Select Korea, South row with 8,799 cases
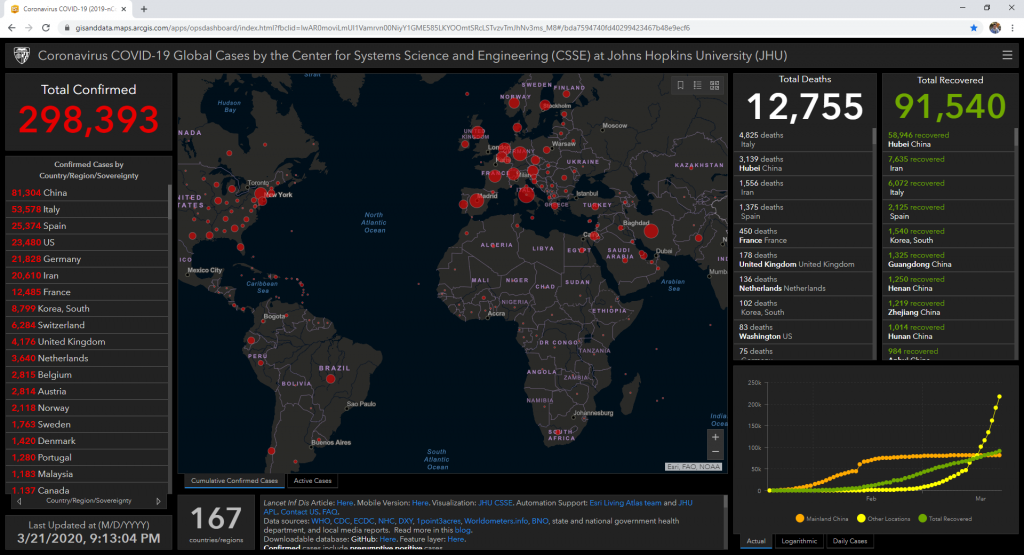The height and width of the screenshot is (555, 1024). click(89, 309)
